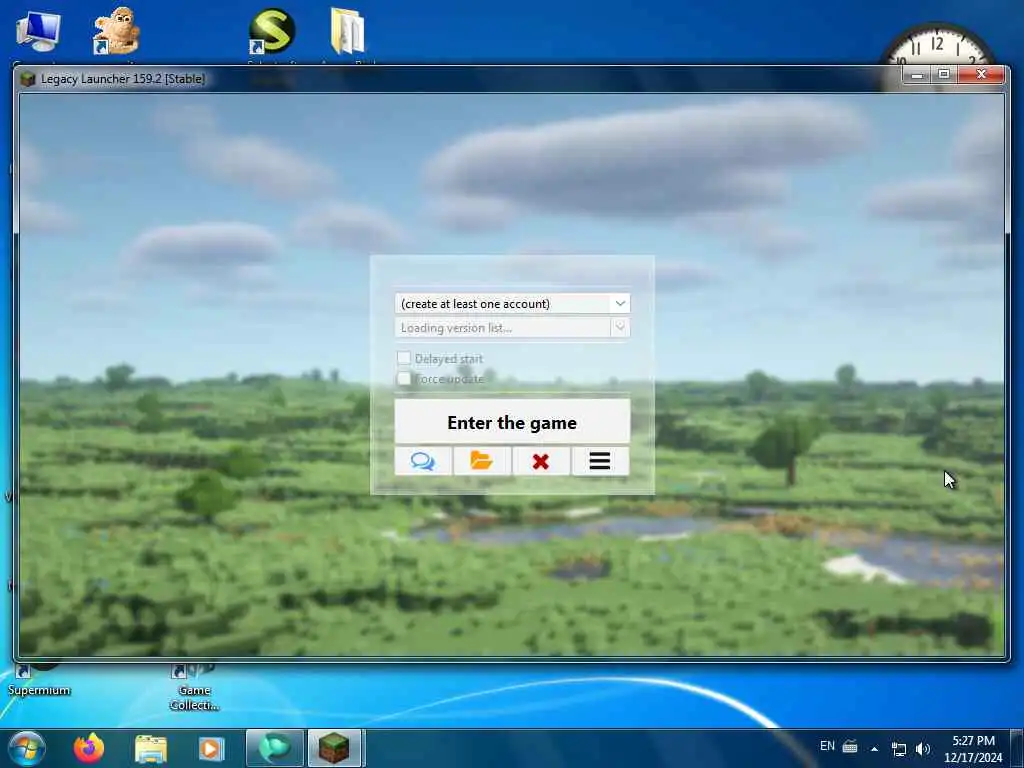This screenshot has width=1024, height=768.
Task: Open the account dropdown (create at least one account)
Action: point(513,304)
